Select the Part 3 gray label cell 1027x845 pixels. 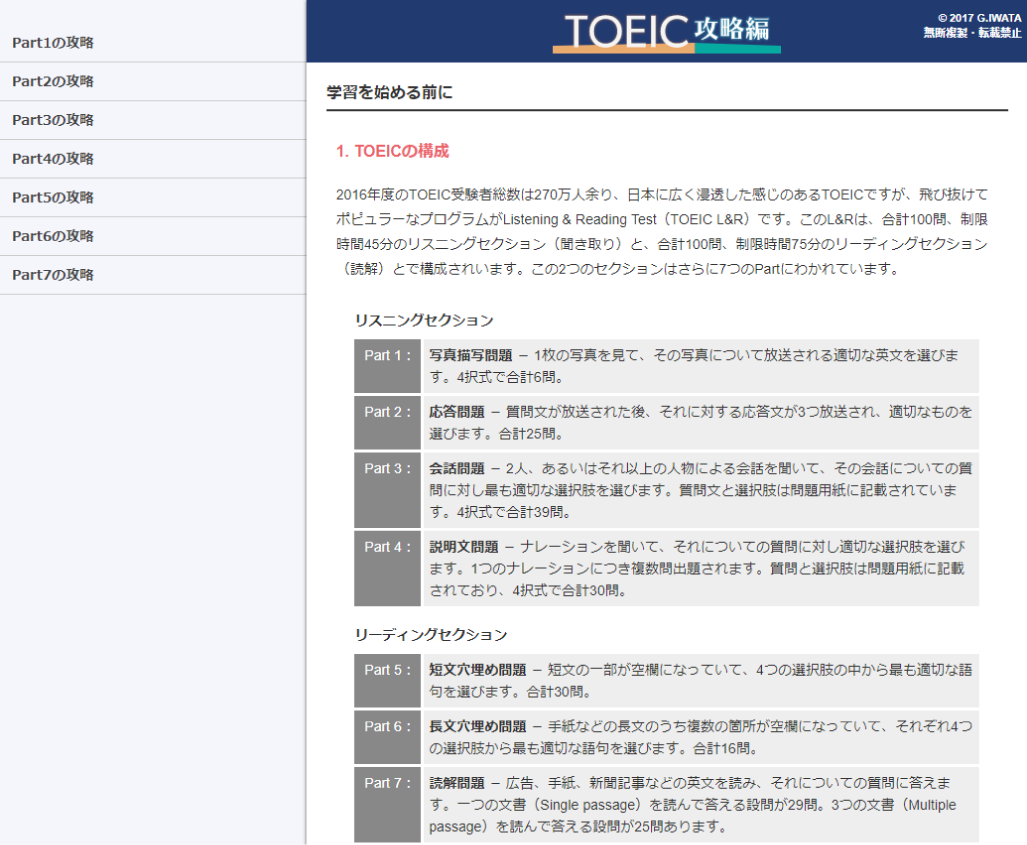(387, 490)
